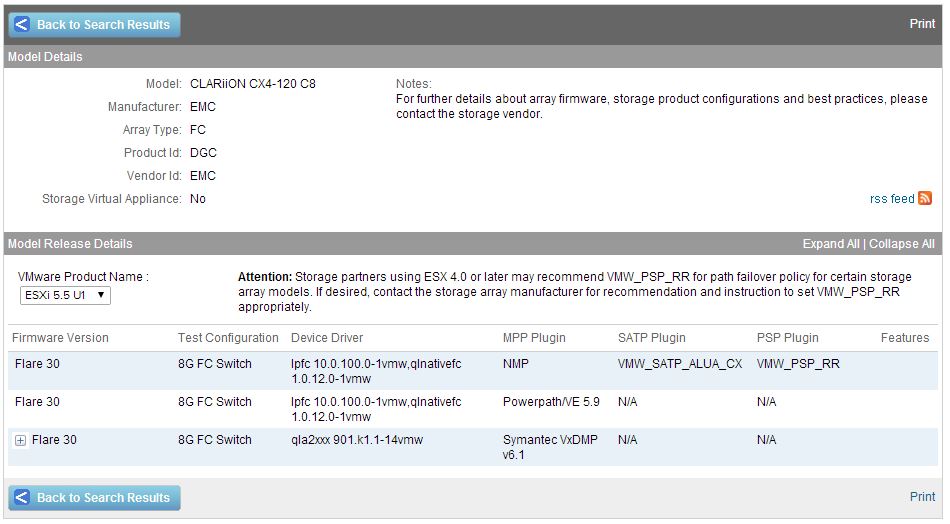Screen dimensions: 950x524
Task: Click Collapse All in Model Release Details
Action: [x=902, y=244]
